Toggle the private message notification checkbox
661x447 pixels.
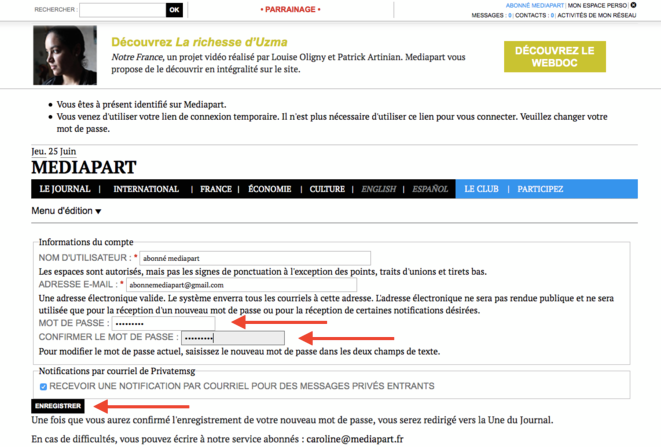point(43,387)
